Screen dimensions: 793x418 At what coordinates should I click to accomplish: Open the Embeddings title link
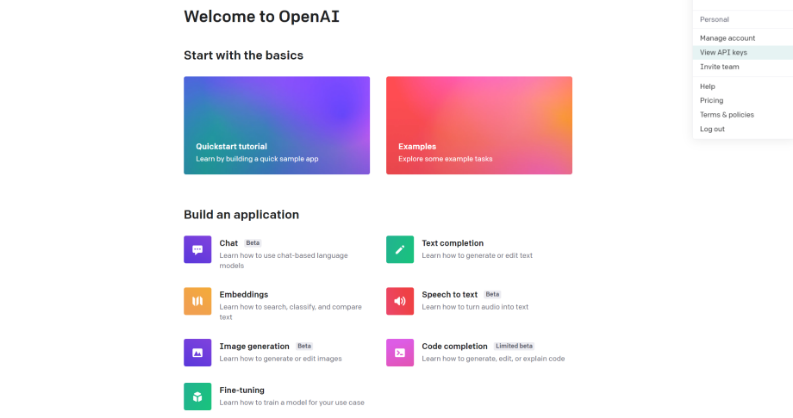[244, 295]
